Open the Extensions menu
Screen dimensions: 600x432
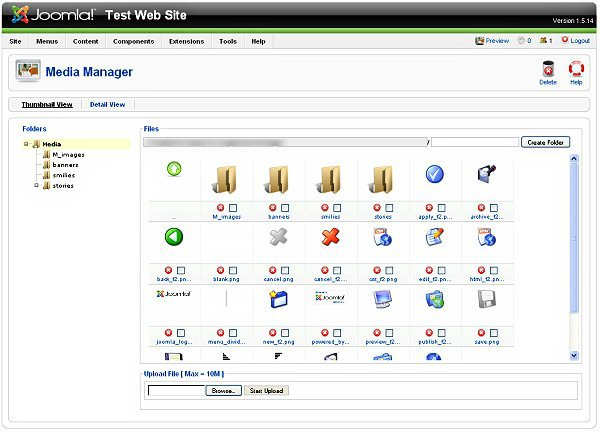click(x=186, y=41)
